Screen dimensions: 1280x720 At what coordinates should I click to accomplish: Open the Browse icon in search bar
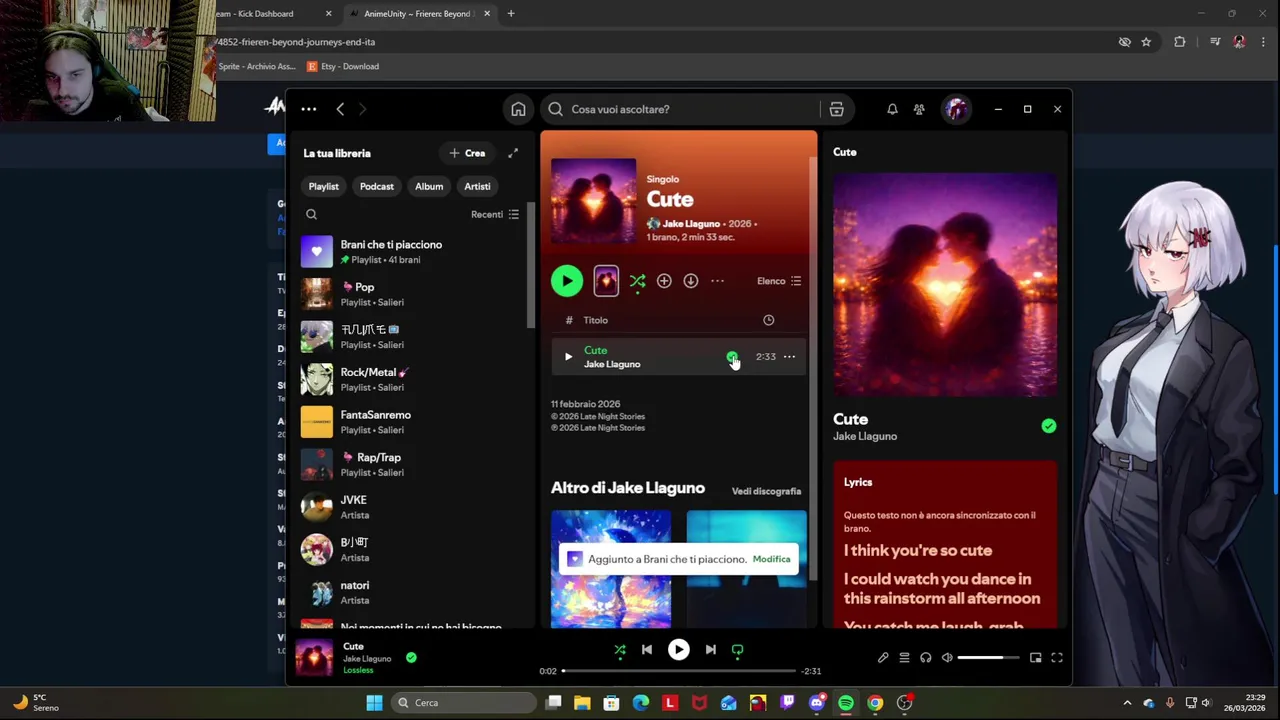pyautogui.click(x=836, y=109)
